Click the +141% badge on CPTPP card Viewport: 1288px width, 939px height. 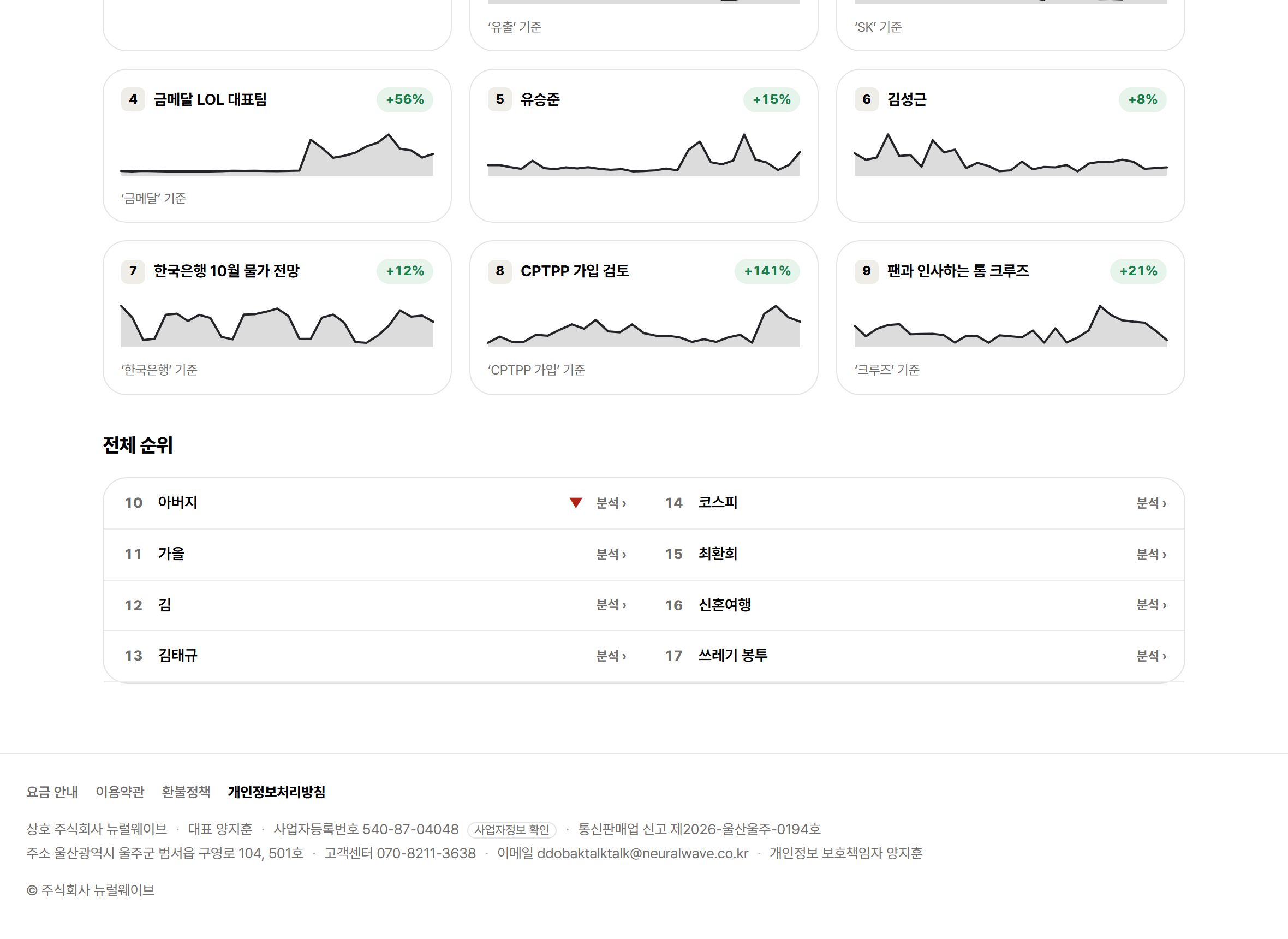[x=767, y=271]
